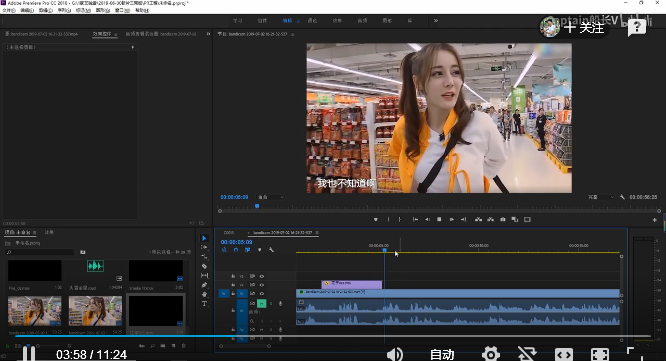Step back one frame in program monitor
Screen dimensions: 666x361
click(x=427, y=220)
